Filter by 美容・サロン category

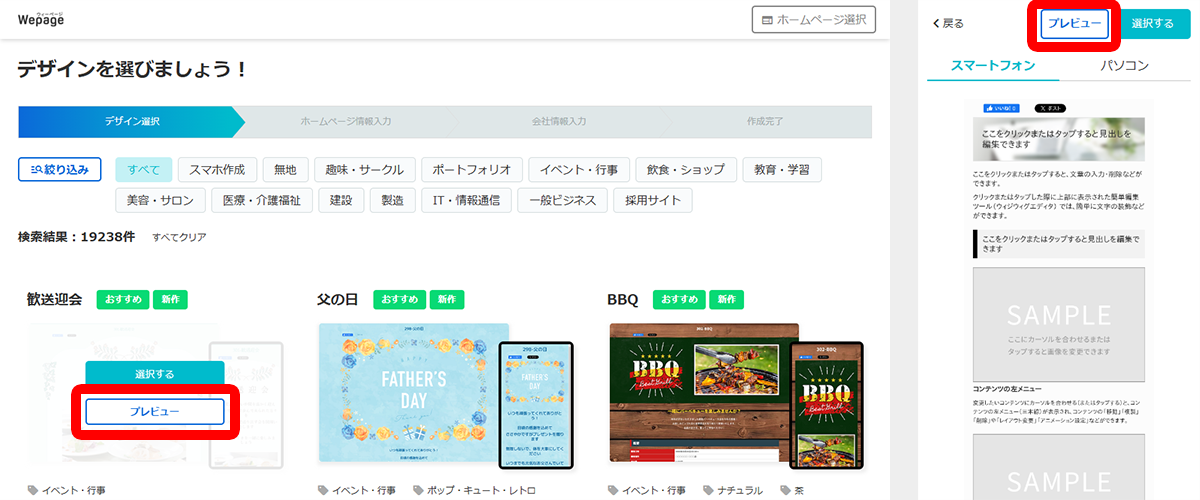160,200
